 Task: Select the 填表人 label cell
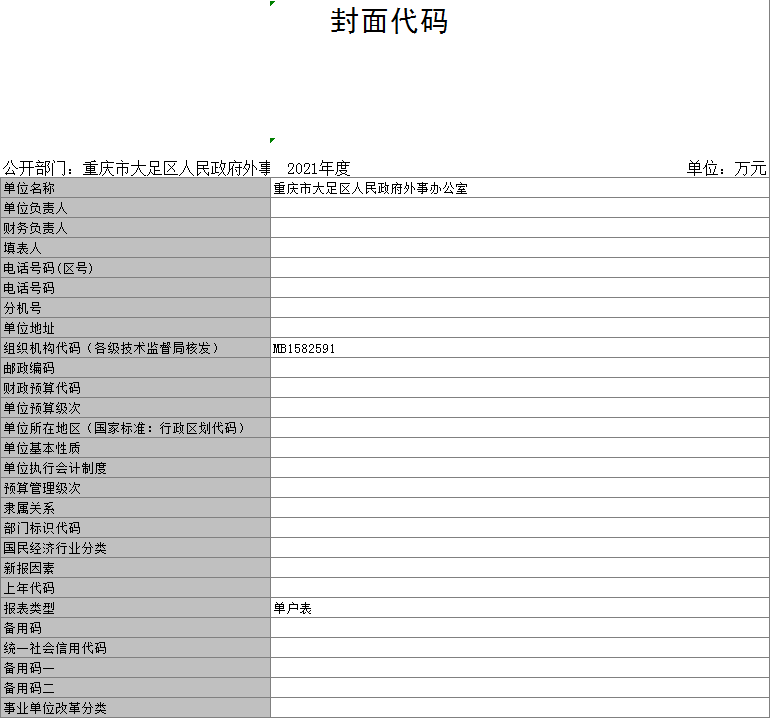click(136, 248)
